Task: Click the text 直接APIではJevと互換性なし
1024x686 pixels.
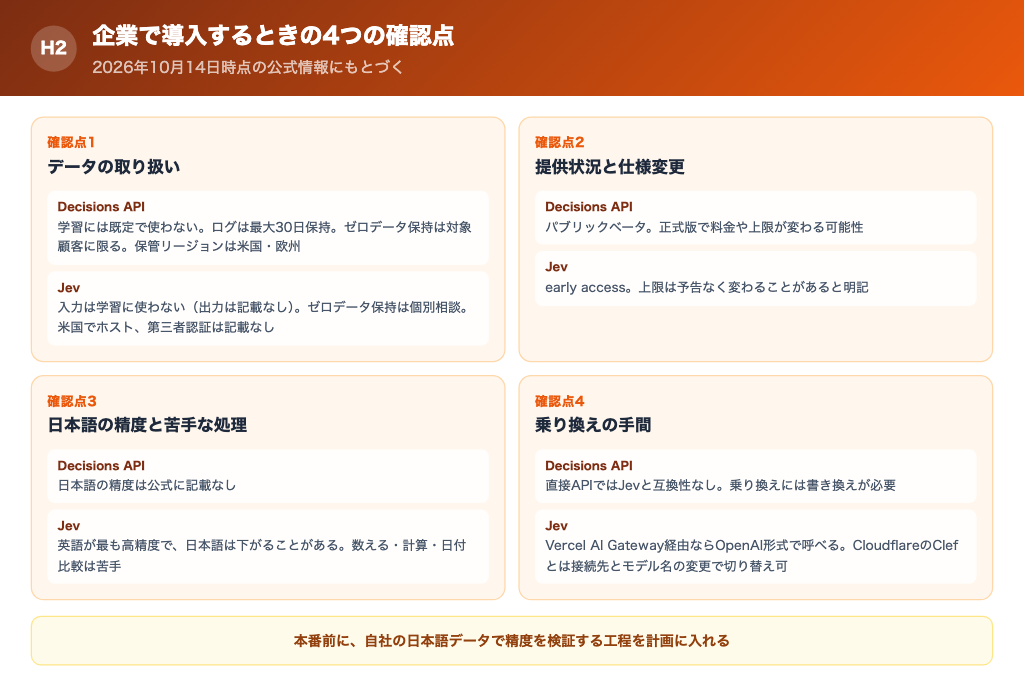Action: [720, 485]
